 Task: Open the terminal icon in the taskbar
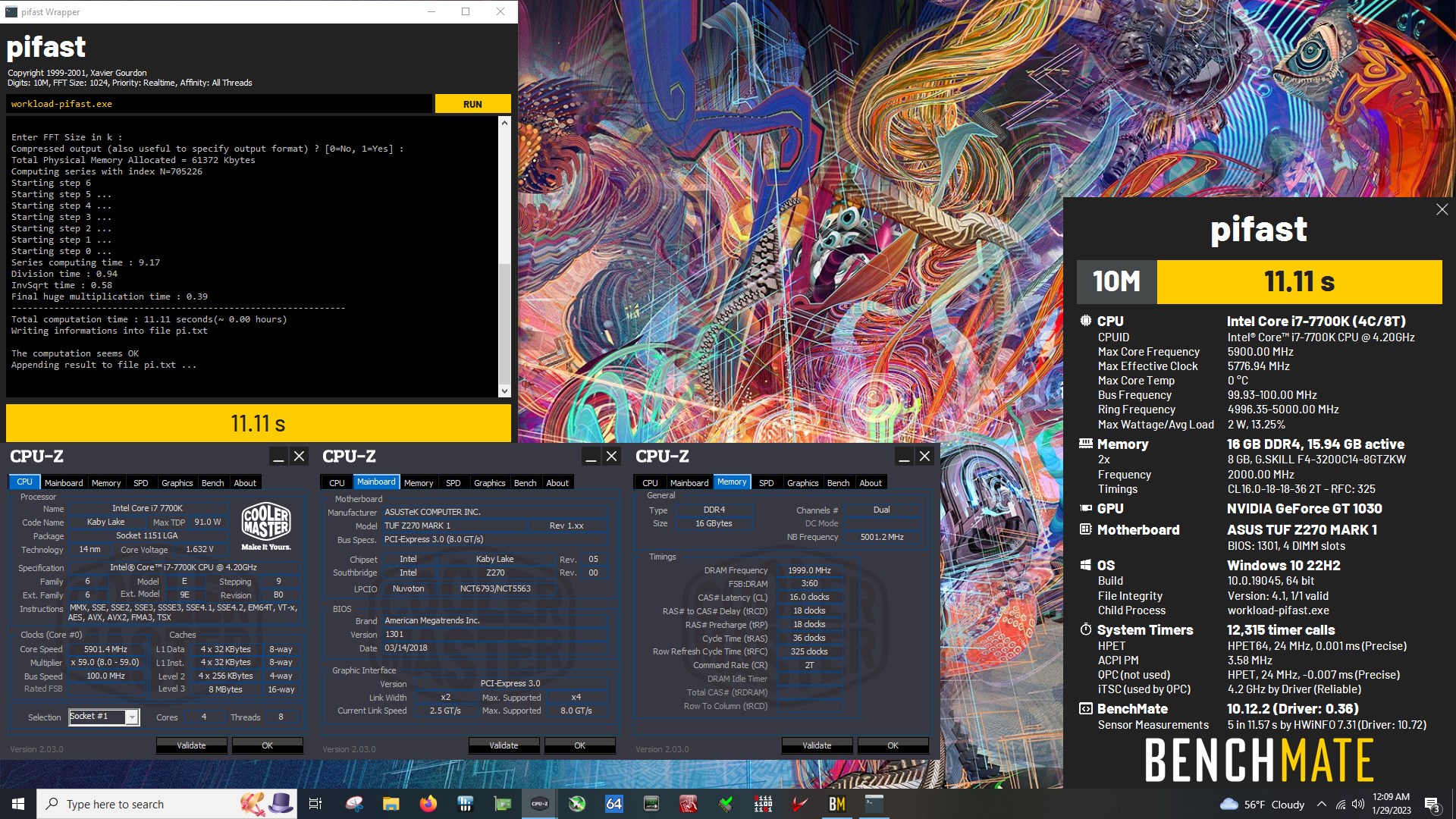click(874, 804)
